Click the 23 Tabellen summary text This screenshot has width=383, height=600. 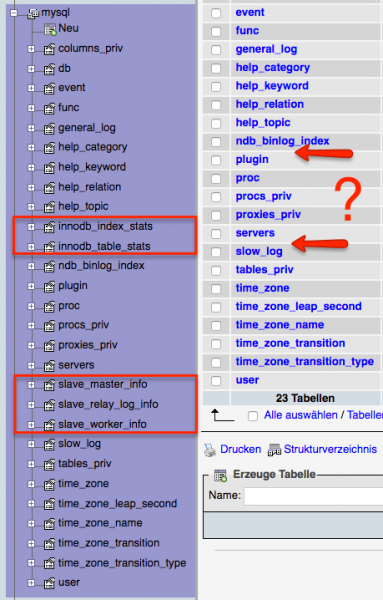(305, 398)
